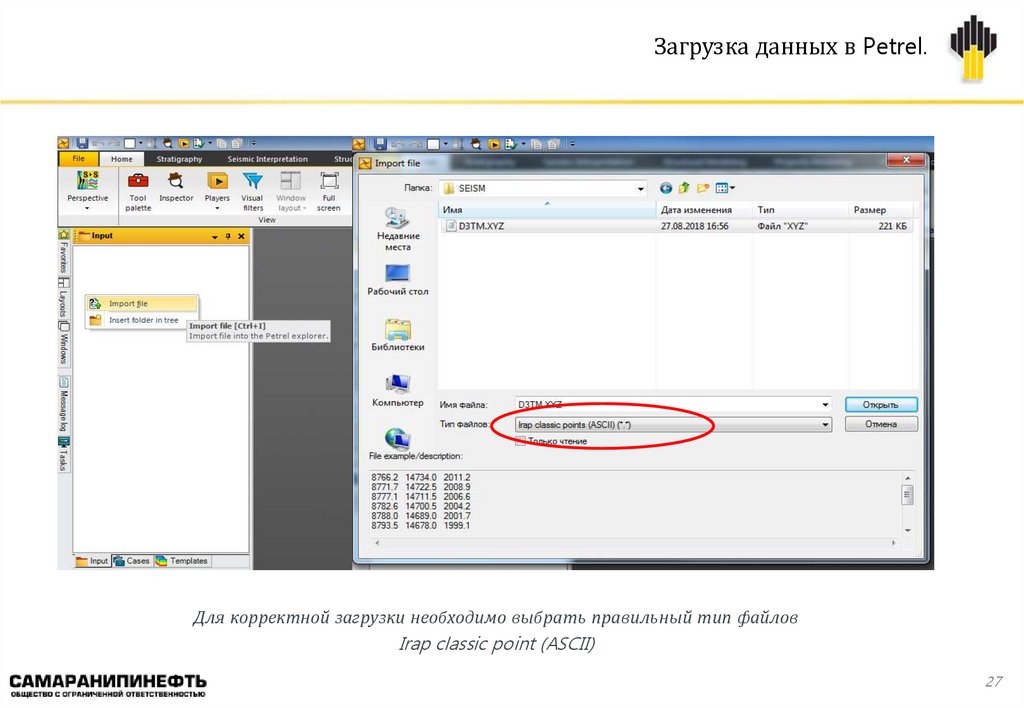Open the Windows side tab
Image resolution: width=1024 pixels, height=708 pixels.
pyautogui.click(x=64, y=343)
